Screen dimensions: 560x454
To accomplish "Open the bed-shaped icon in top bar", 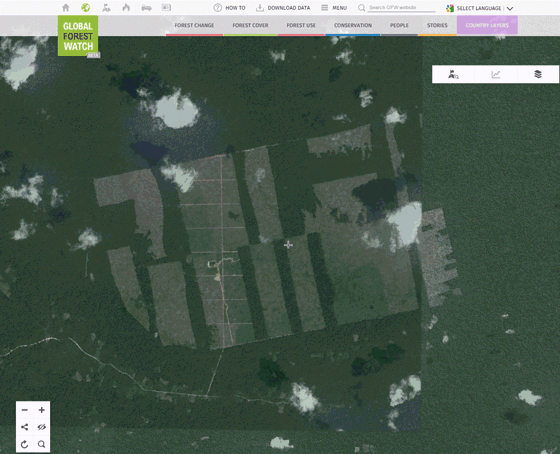I will coord(146,8).
